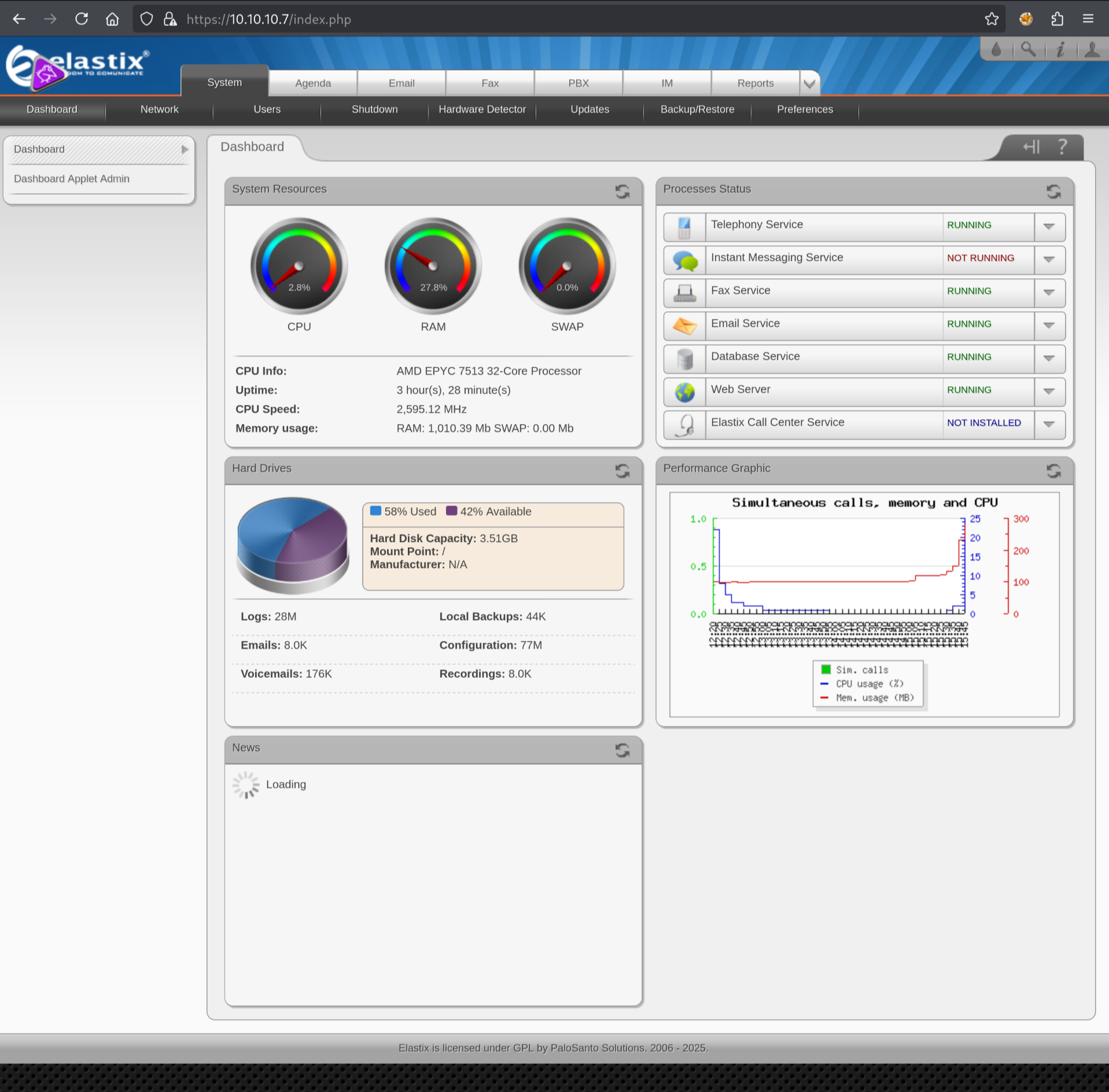The height and width of the screenshot is (1092, 1109).
Task: Click the hard drive pie chart
Action: 293,545
